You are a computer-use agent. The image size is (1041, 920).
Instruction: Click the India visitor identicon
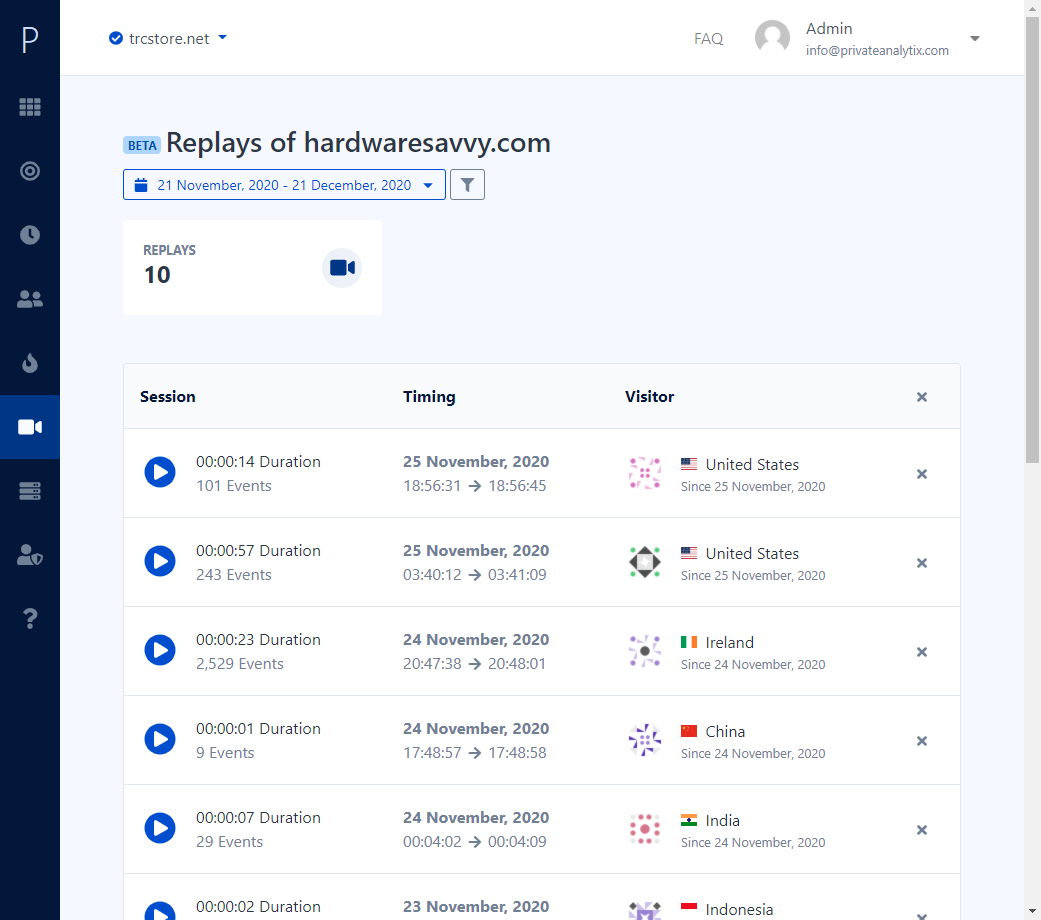click(645, 828)
